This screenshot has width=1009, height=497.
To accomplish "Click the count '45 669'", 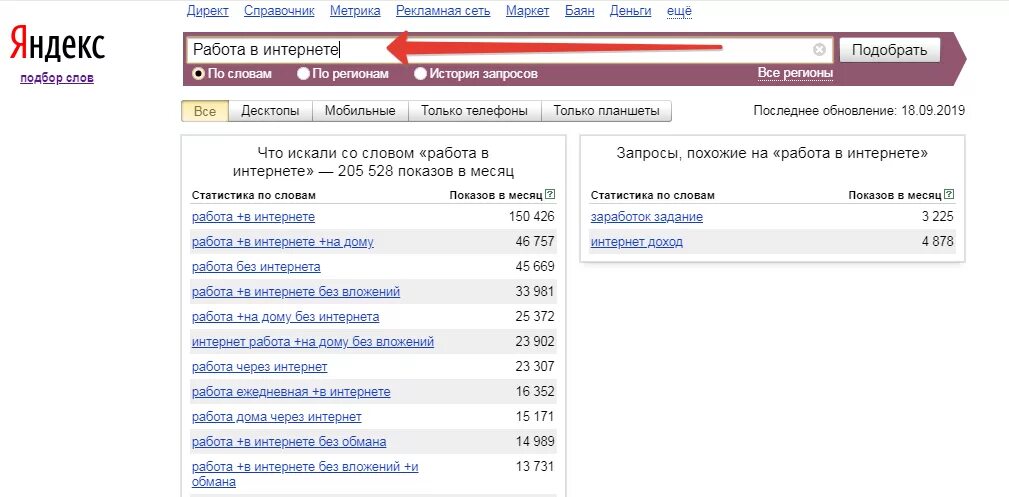I will tap(535, 267).
